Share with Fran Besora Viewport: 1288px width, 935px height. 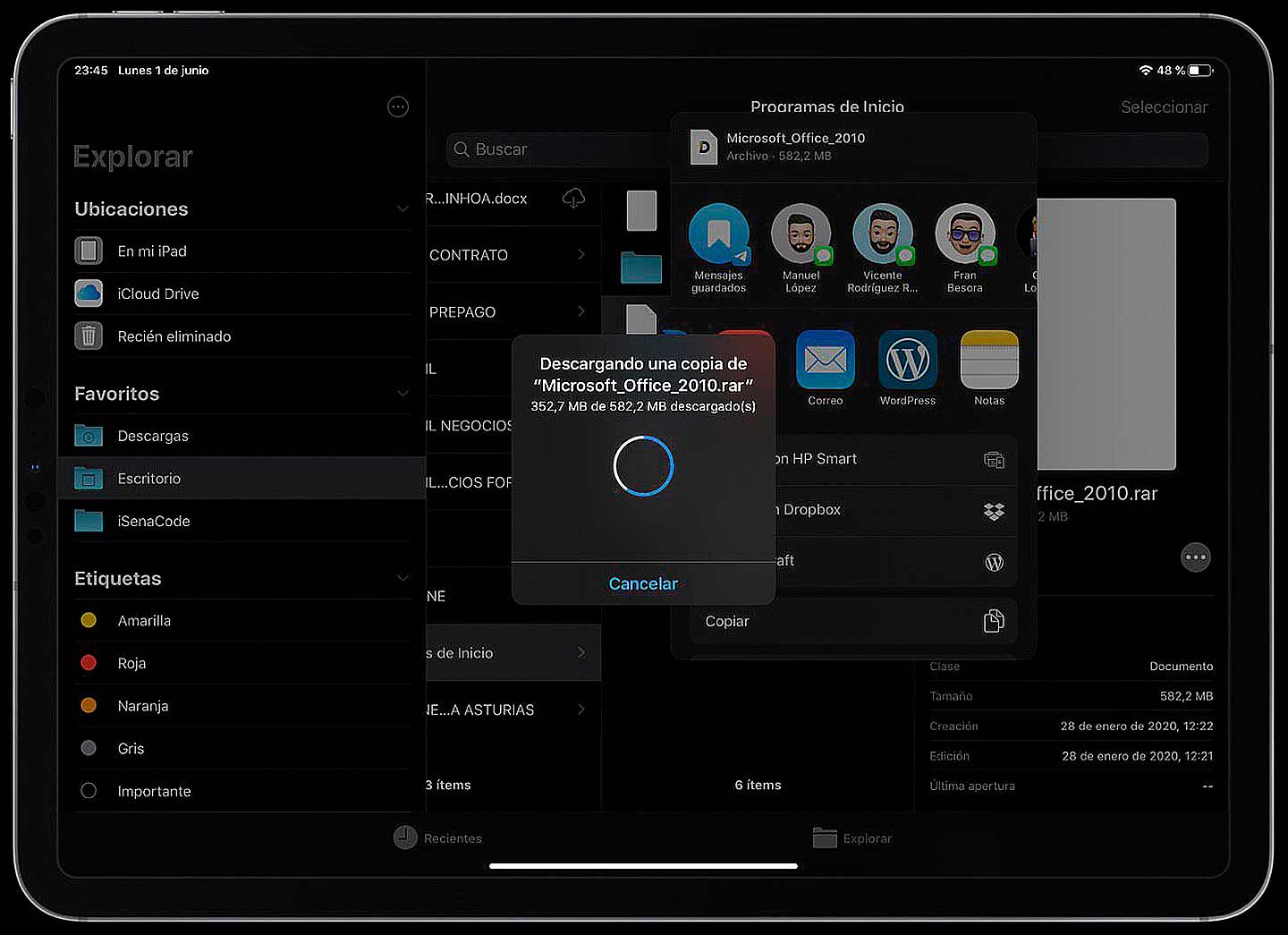[x=965, y=249]
